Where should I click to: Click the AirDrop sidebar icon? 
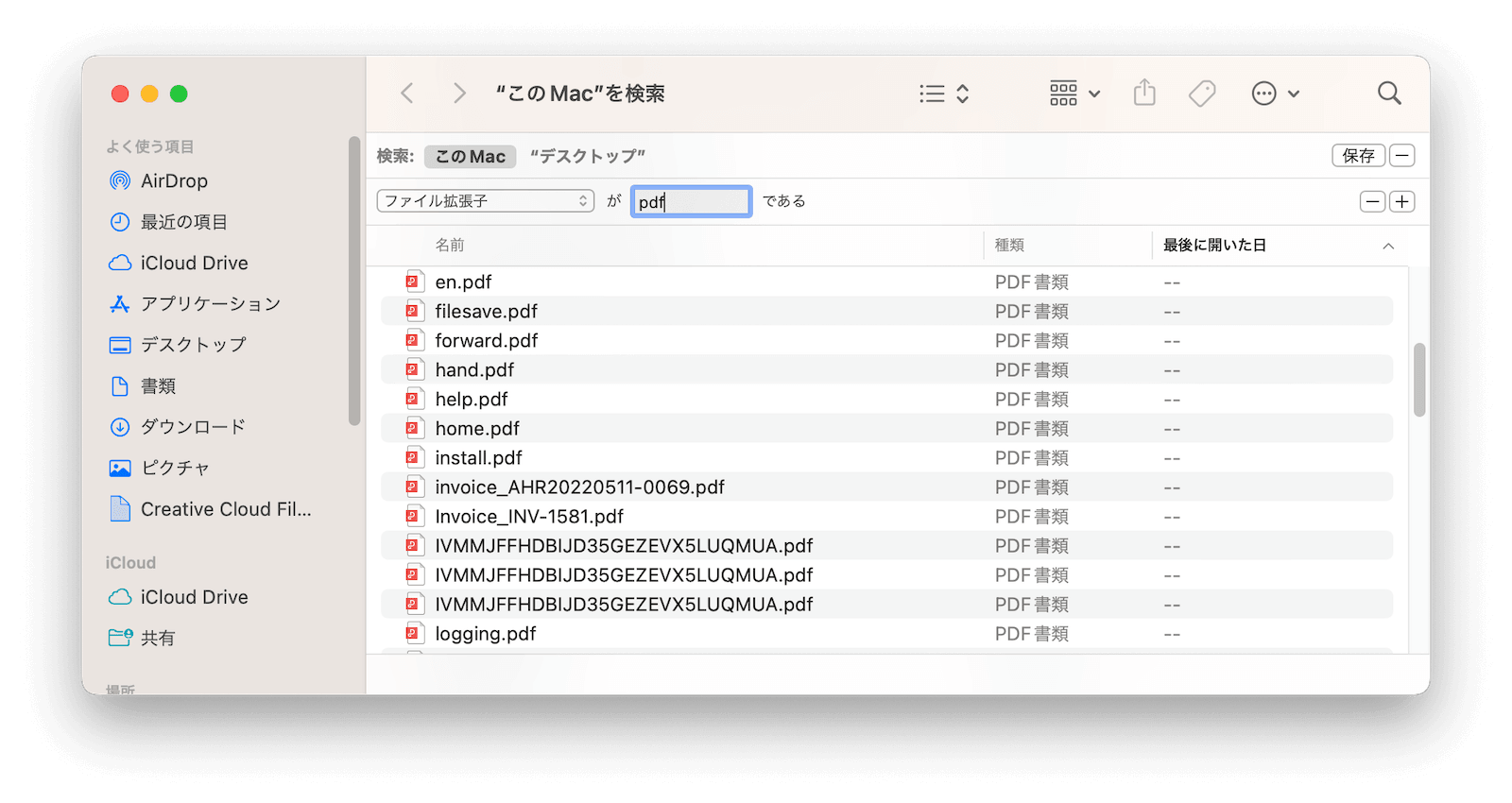point(120,181)
